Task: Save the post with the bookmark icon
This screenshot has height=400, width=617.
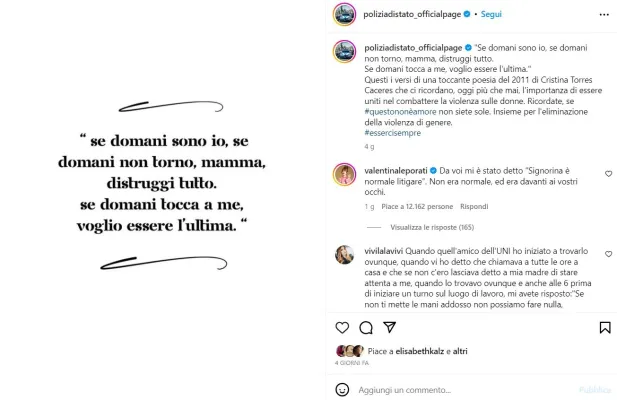Action: pyautogui.click(x=605, y=327)
